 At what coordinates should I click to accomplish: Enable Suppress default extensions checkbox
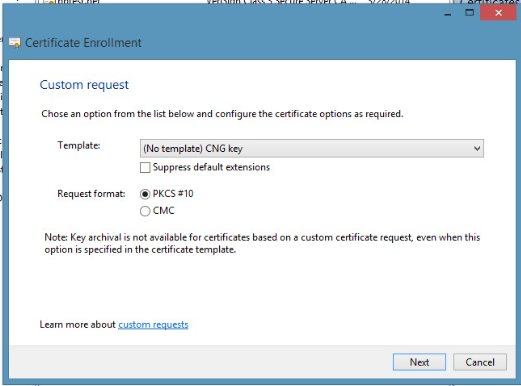point(145,167)
